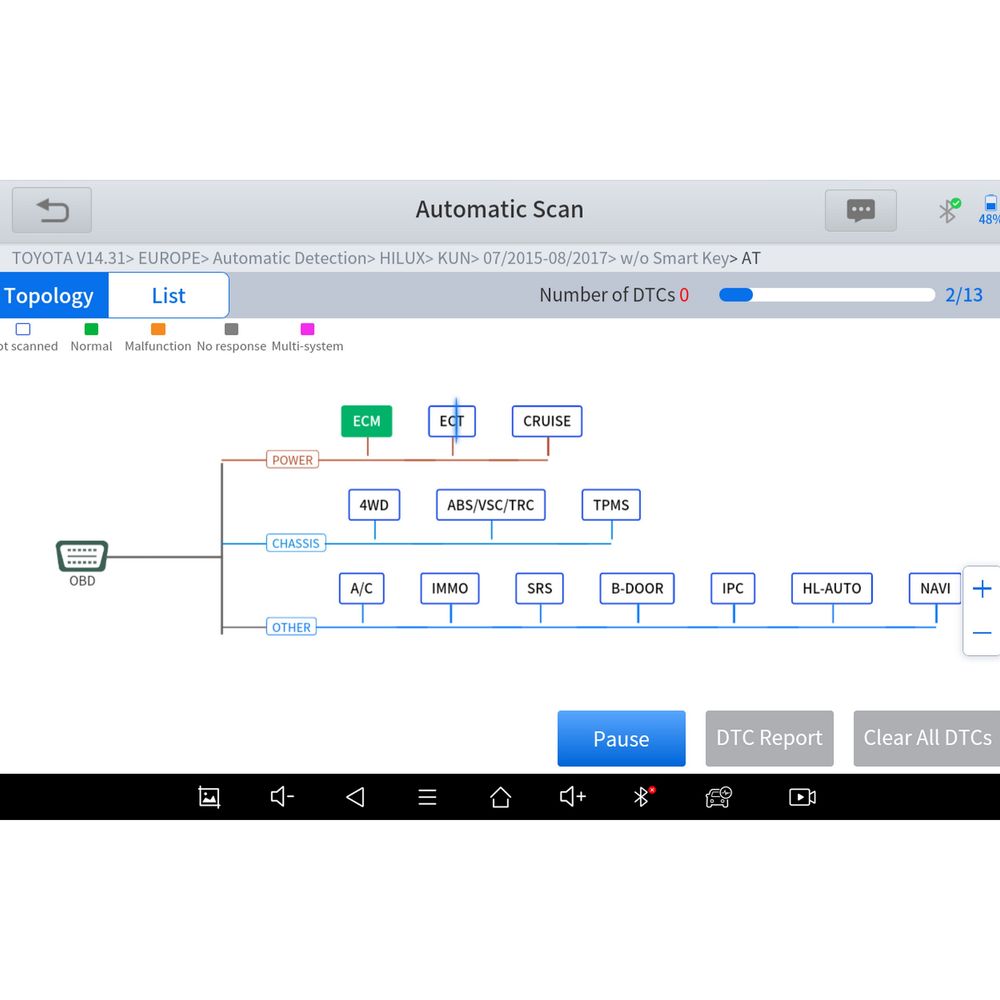Zoom out topology with minus button
This screenshot has width=1000, height=1000.
(982, 633)
